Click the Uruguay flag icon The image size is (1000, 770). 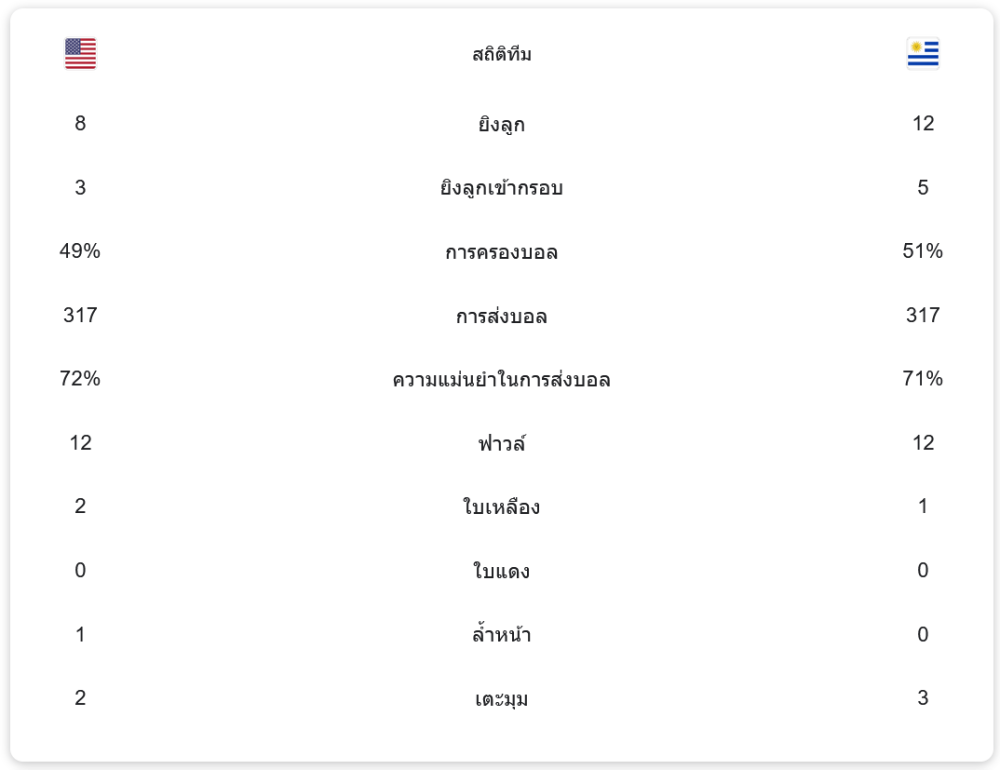click(922, 54)
